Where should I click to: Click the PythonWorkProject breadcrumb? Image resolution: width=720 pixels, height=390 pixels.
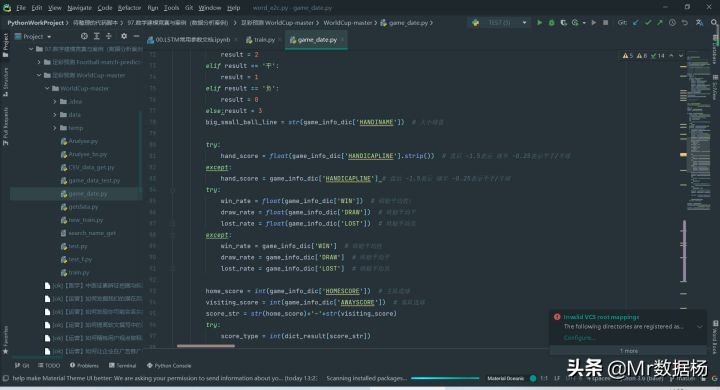tap(35, 23)
